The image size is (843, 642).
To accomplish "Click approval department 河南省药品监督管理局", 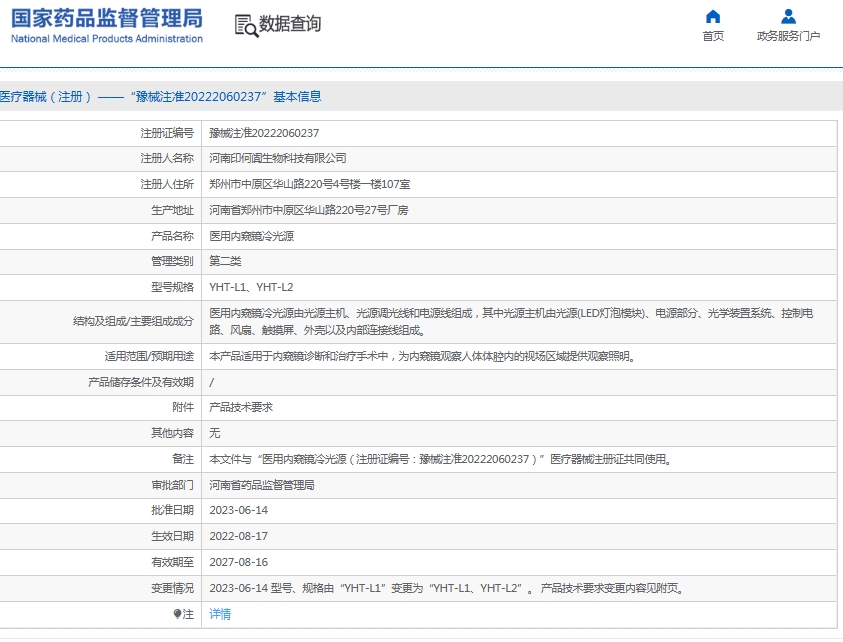I will [x=262, y=485].
